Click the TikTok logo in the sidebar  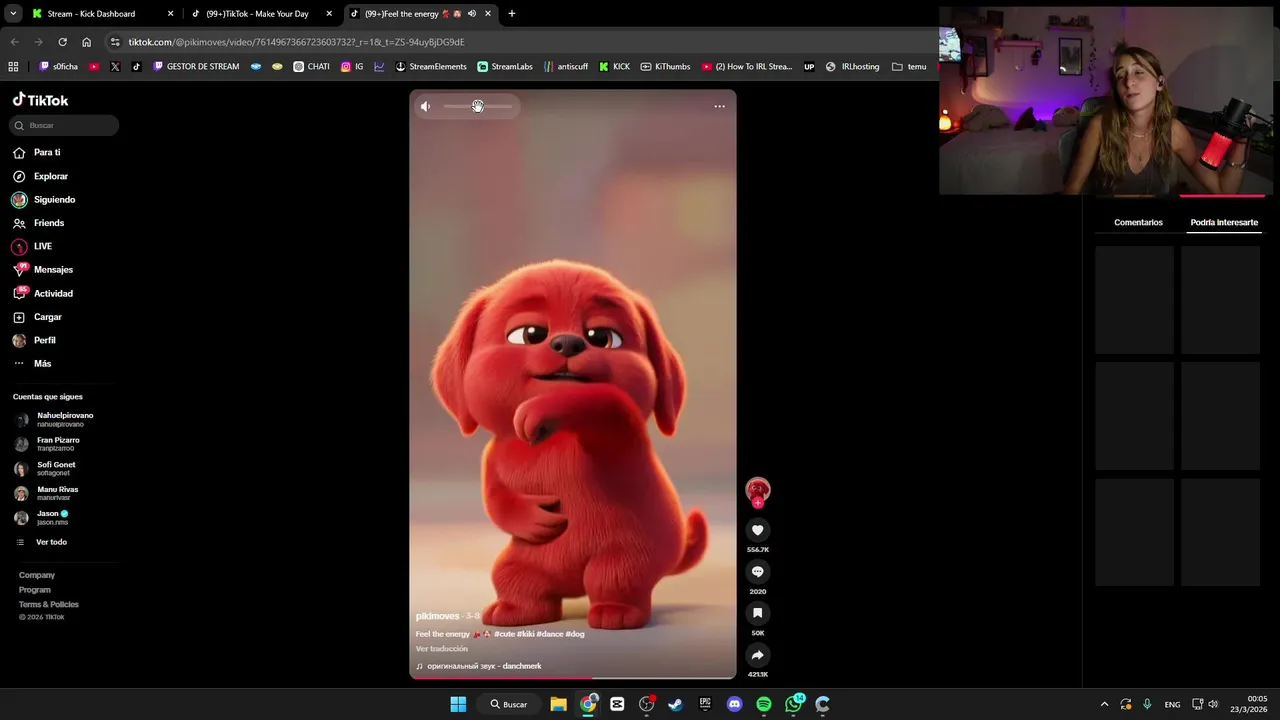click(x=41, y=100)
